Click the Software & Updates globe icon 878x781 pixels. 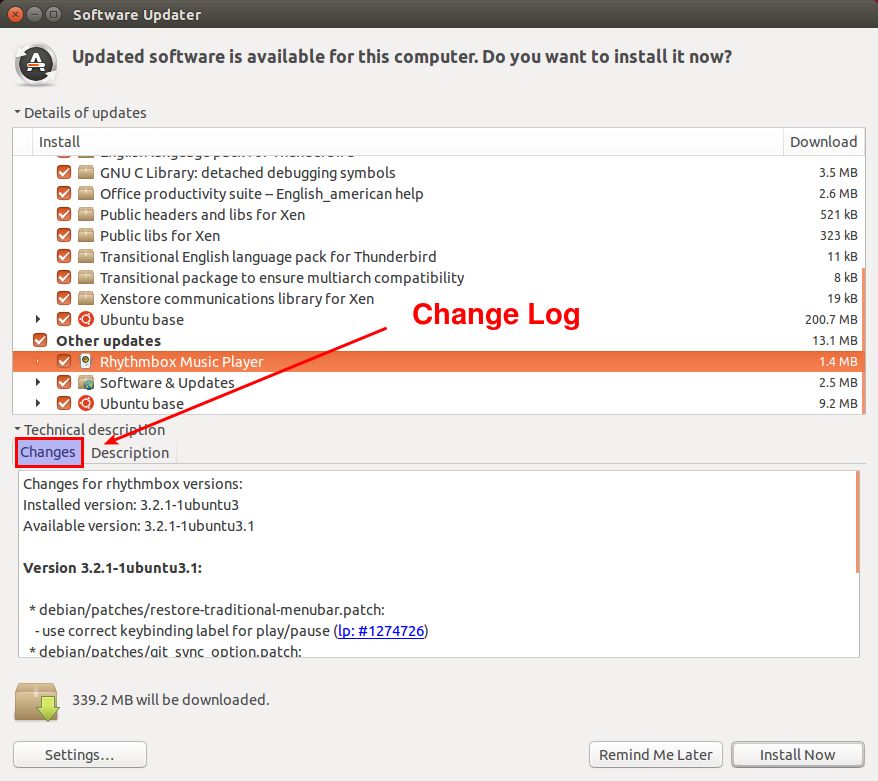click(x=86, y=383)
